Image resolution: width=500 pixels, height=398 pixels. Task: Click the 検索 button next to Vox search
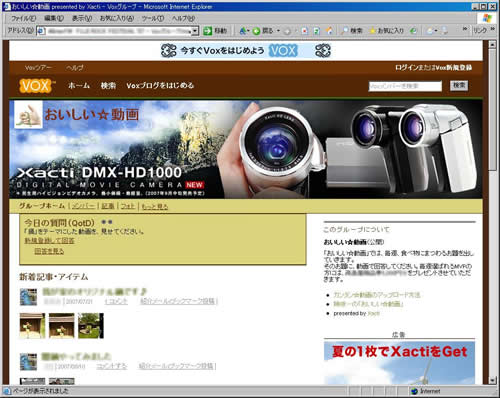coord(459,86)
